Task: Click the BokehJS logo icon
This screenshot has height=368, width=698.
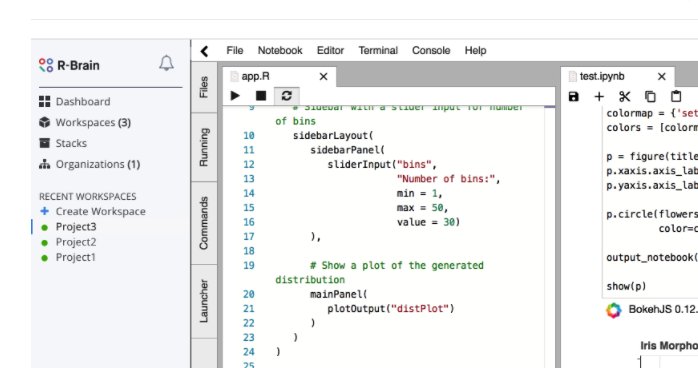Action: 613,310
